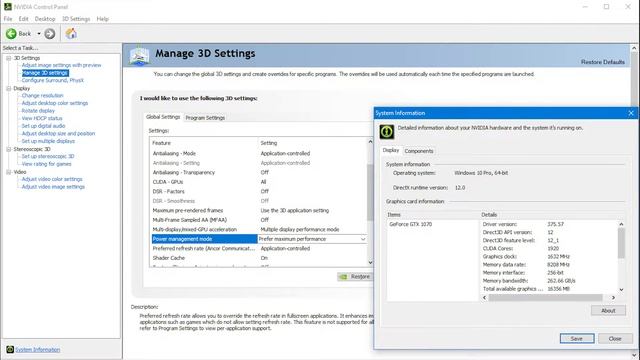Image resolution: width=640 pixels, height=360 pixels.
Task: Select Preferred refresh rate row
Action: point(259,249)
